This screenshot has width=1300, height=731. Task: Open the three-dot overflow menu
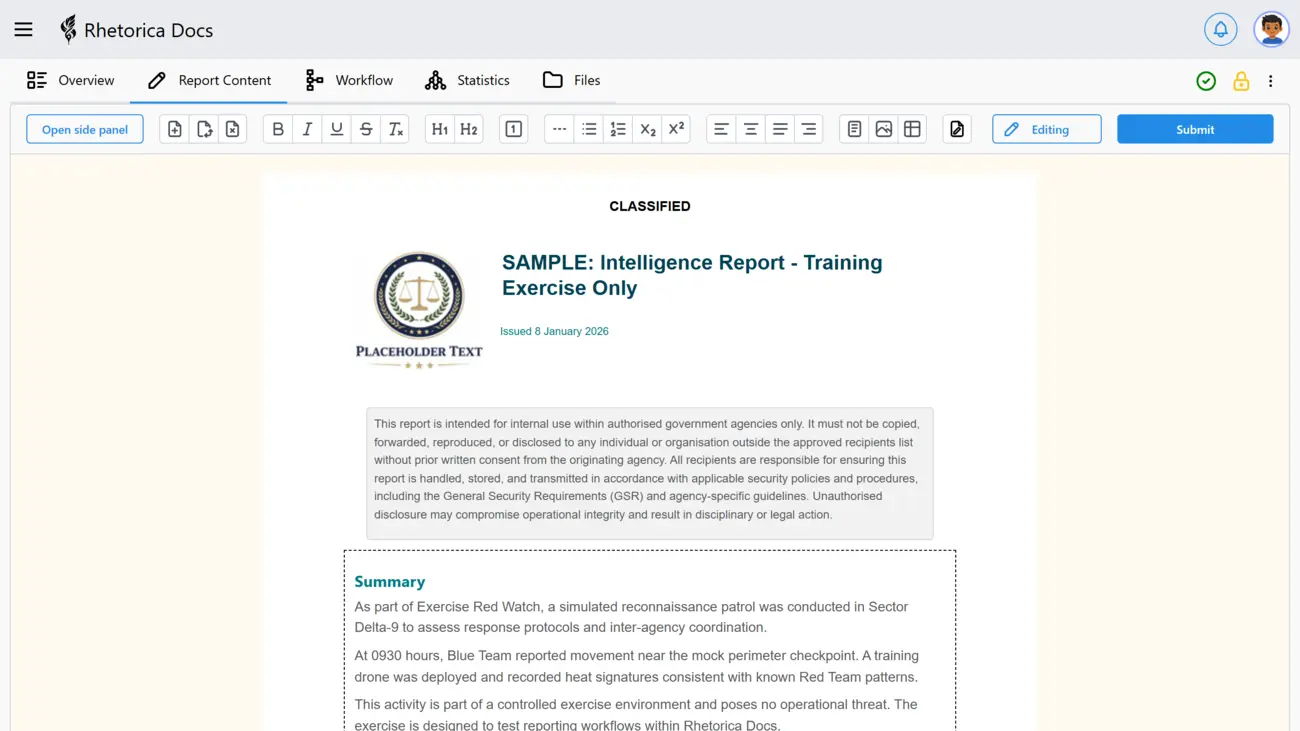tap(1271, 80)
